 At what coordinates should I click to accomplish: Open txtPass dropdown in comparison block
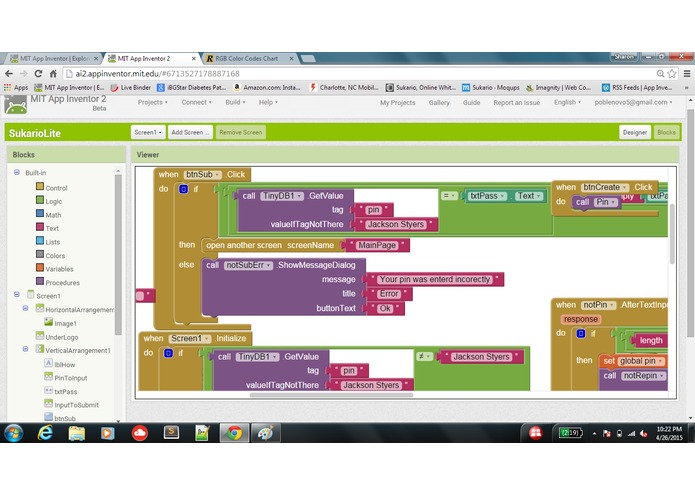click(488, 196)
